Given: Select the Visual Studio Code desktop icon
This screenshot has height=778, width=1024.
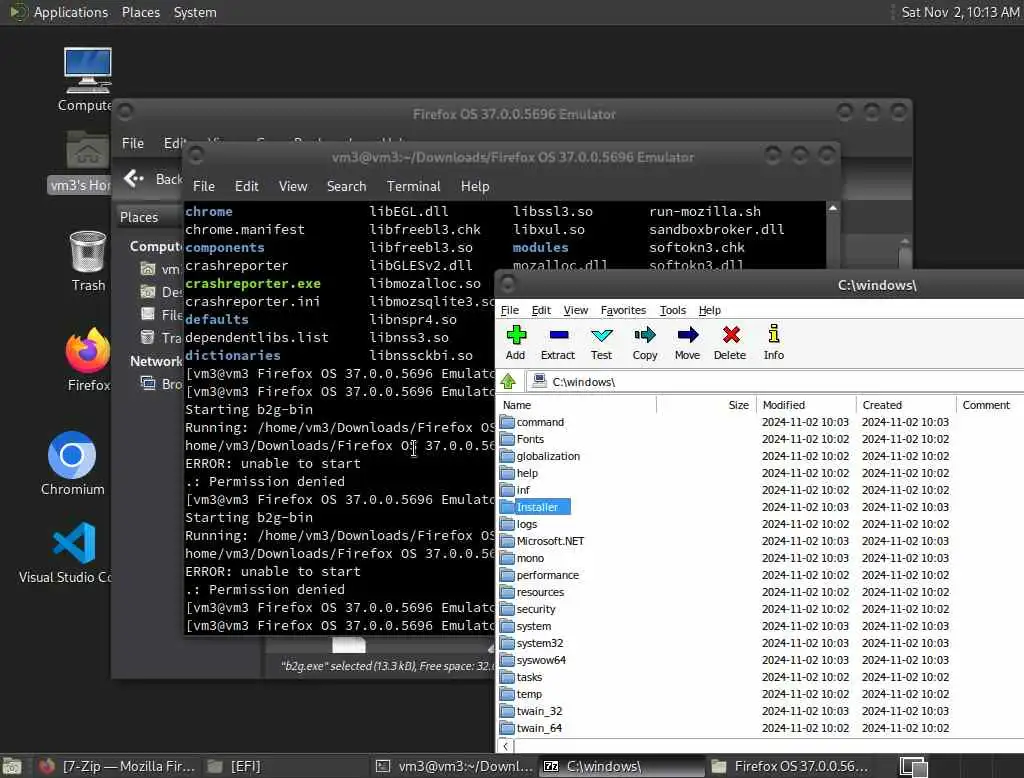Looking at the screenshot, I should (66, 552).
